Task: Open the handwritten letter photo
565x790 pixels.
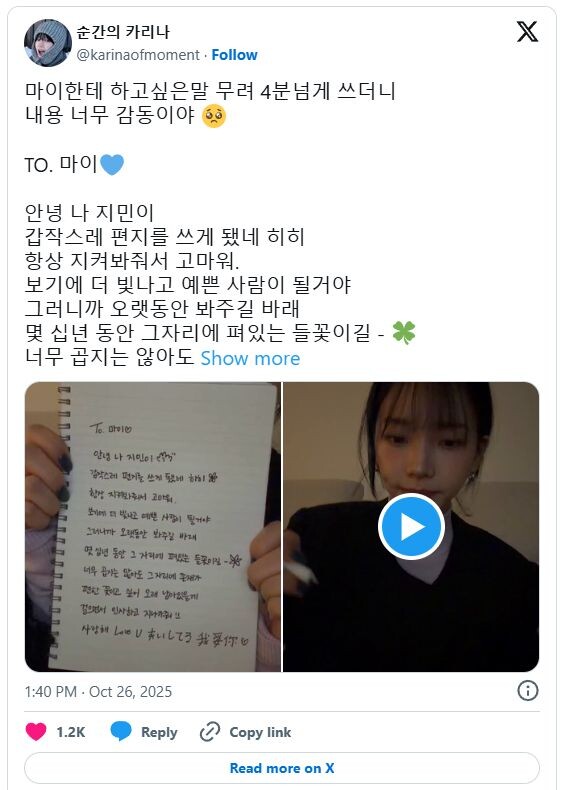Action: tap(153, 526)
